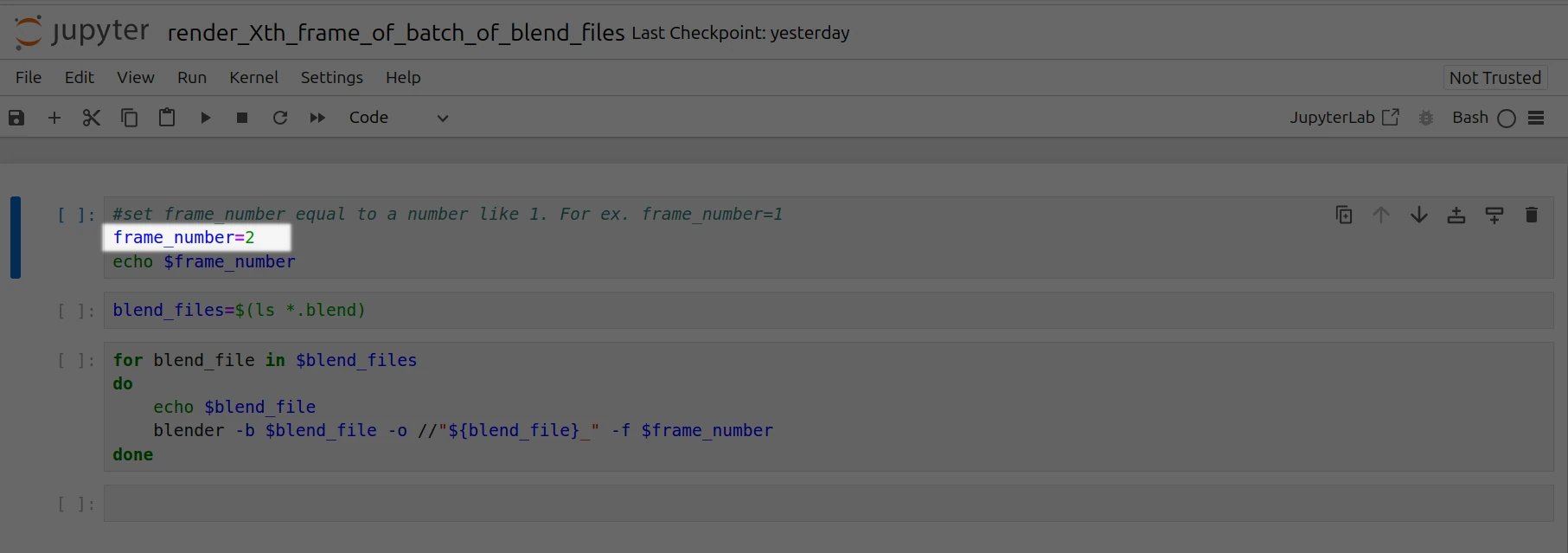
Task: Click the echo $frame_number line
Action: 204,261
